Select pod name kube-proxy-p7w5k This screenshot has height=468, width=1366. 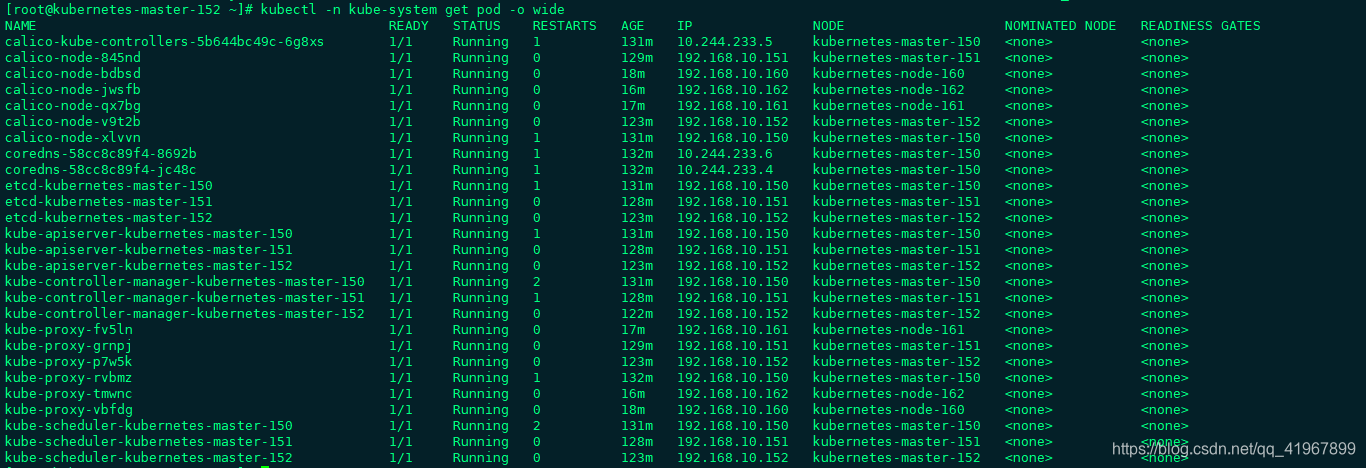pyautogui.click(x=69, y=361)
